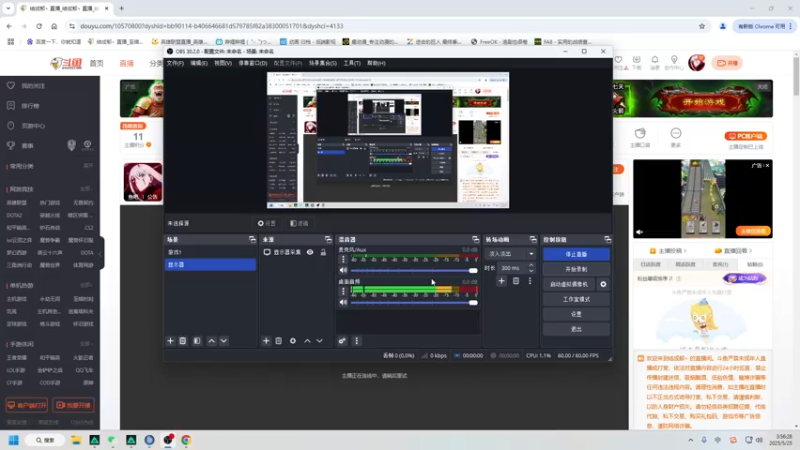
Task: Increase transition duration with up arrow
Action: coord(531,265)
